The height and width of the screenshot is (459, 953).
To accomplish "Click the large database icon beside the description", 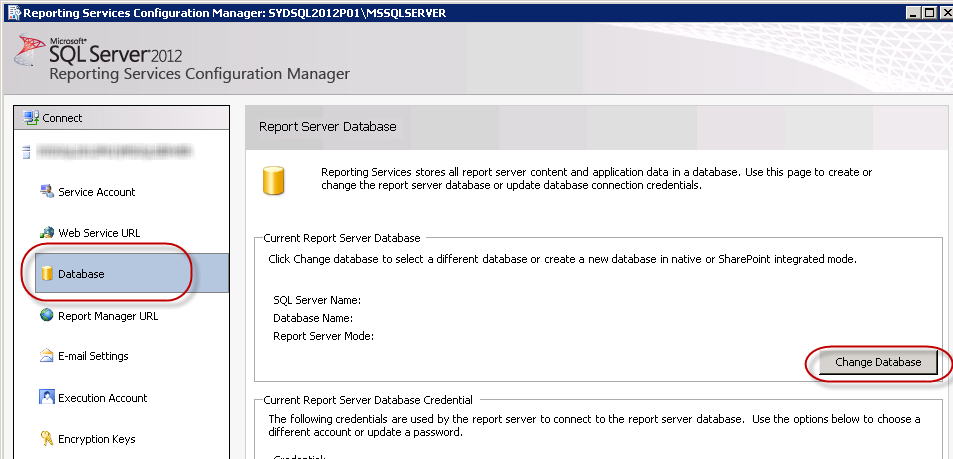I will click(274, 181).
